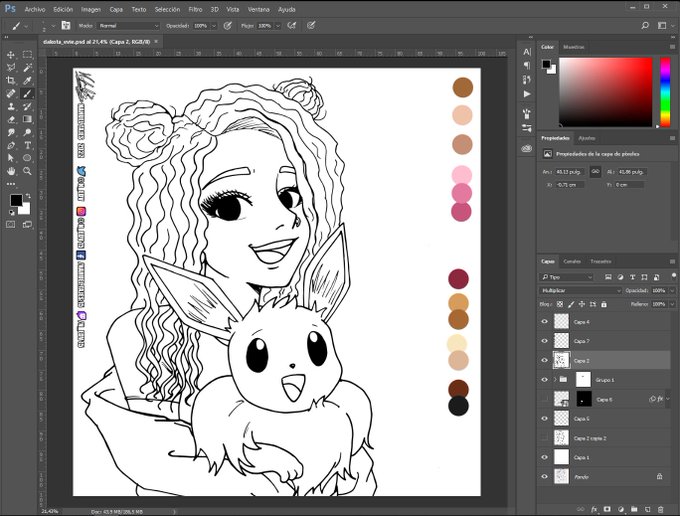Image resolution: width=680 pixels, height=516 pixels.
Task: Add layer style fx at panel bottom
Action: click(x=594, y=509)
